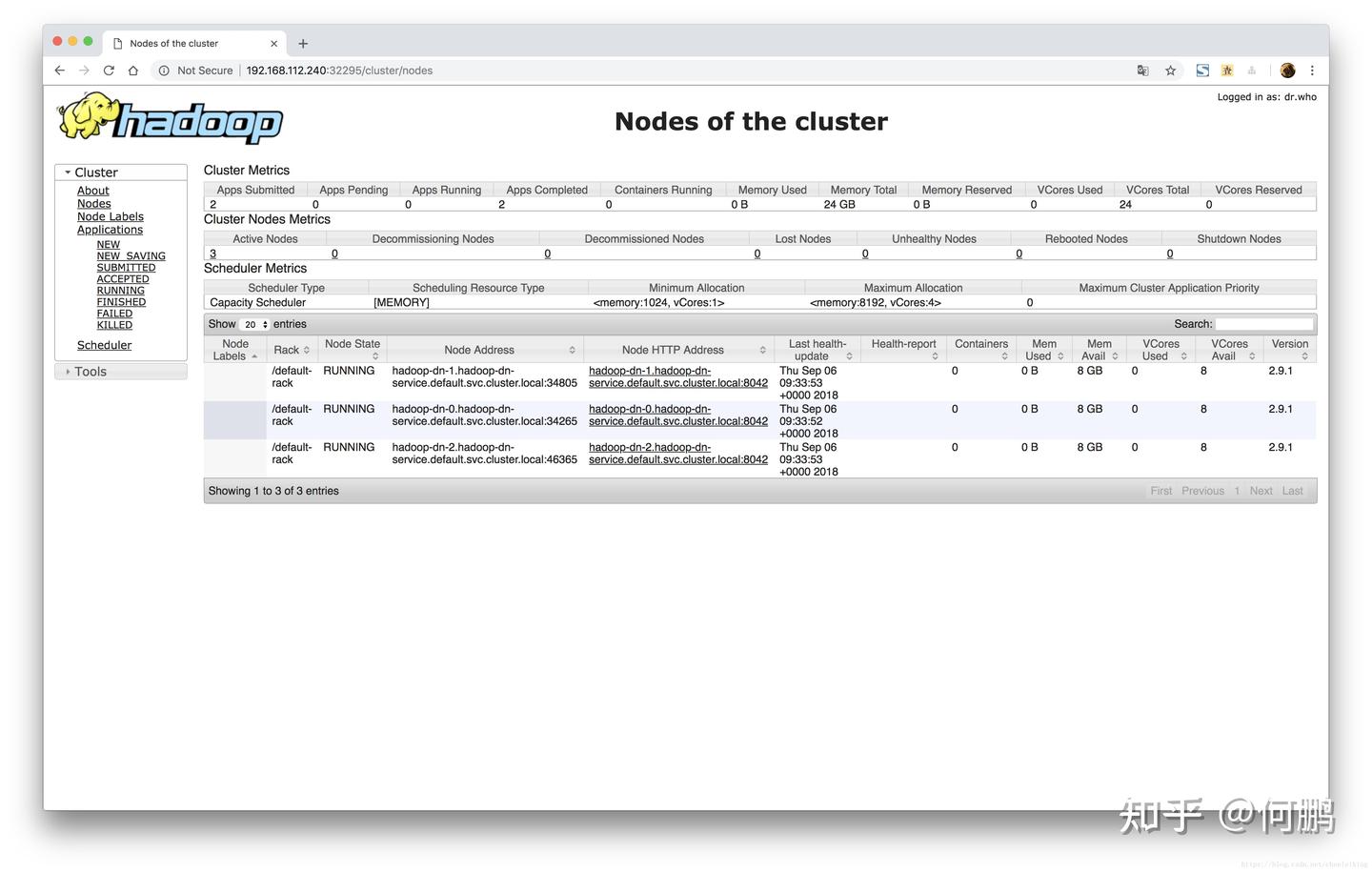
Task: Sort table by Health-report
Action: (x=904, y=350)
